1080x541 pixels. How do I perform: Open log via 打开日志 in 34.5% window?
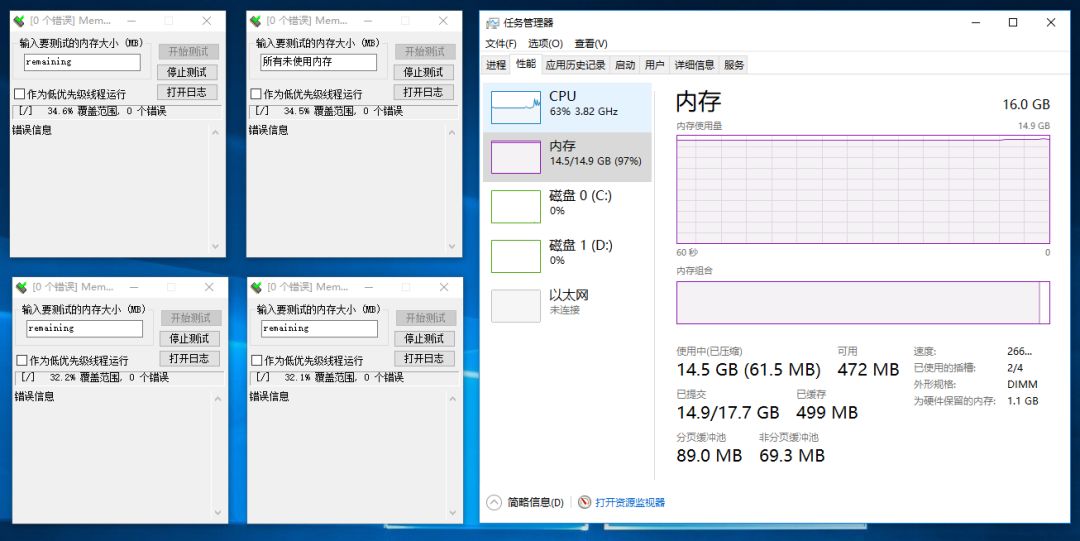(424, 92)
